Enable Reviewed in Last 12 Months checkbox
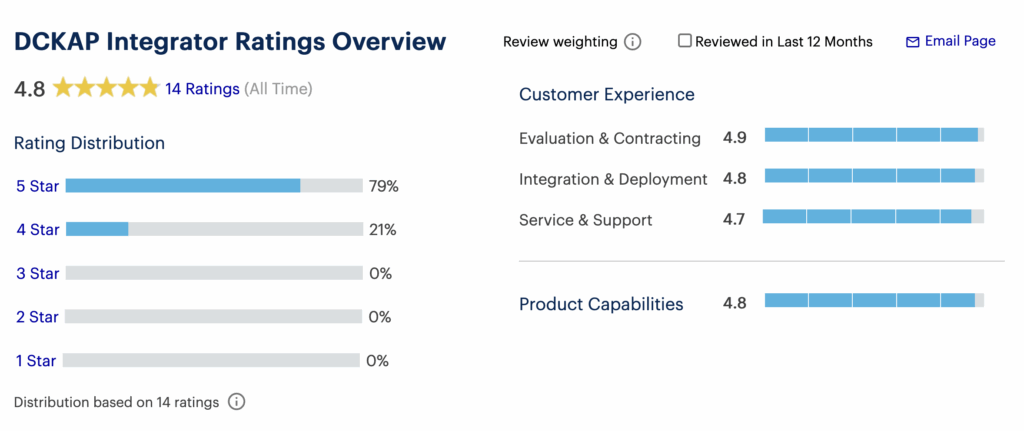 pos(685,41)
